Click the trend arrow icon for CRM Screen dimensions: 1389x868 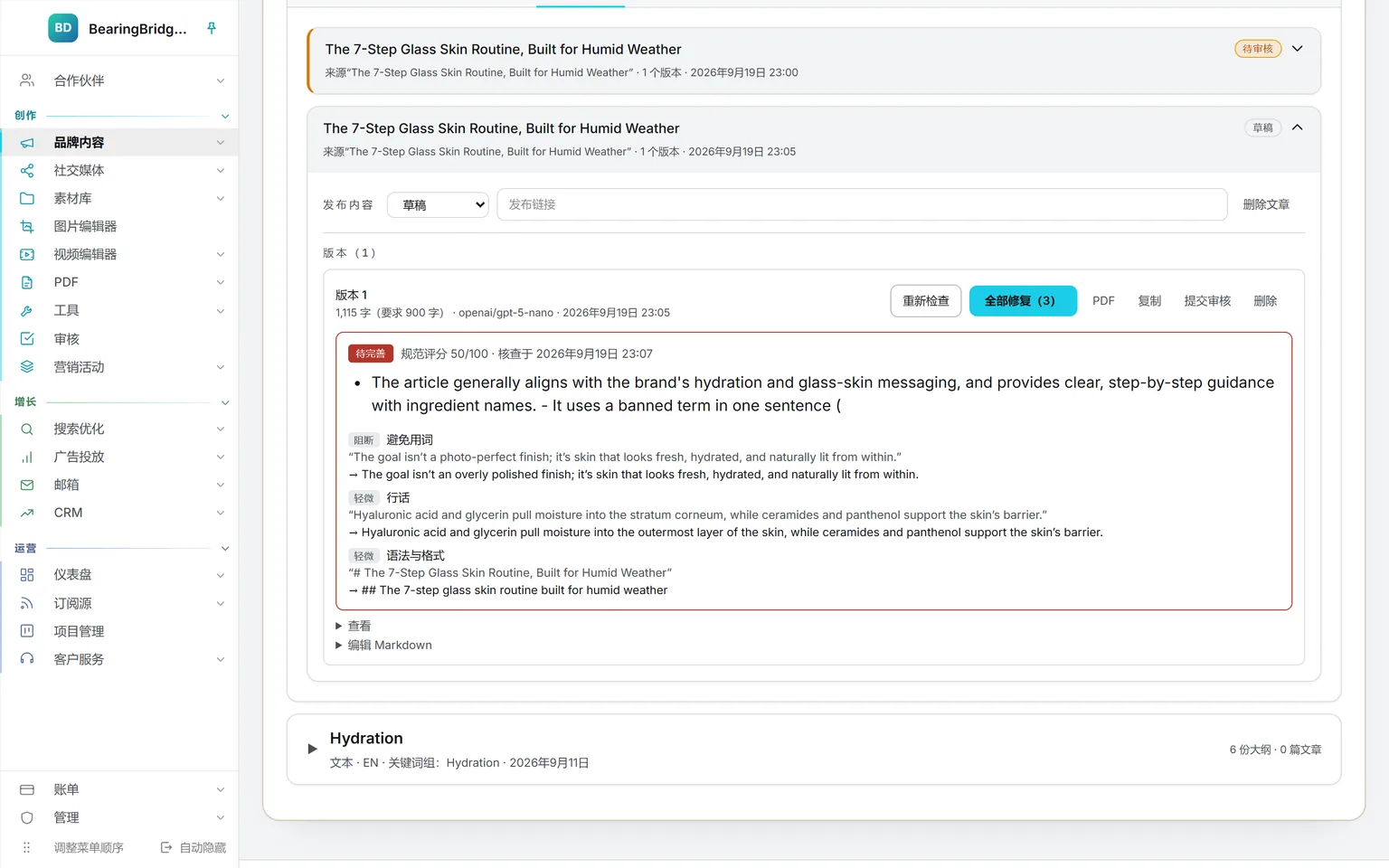click(27, 513)
